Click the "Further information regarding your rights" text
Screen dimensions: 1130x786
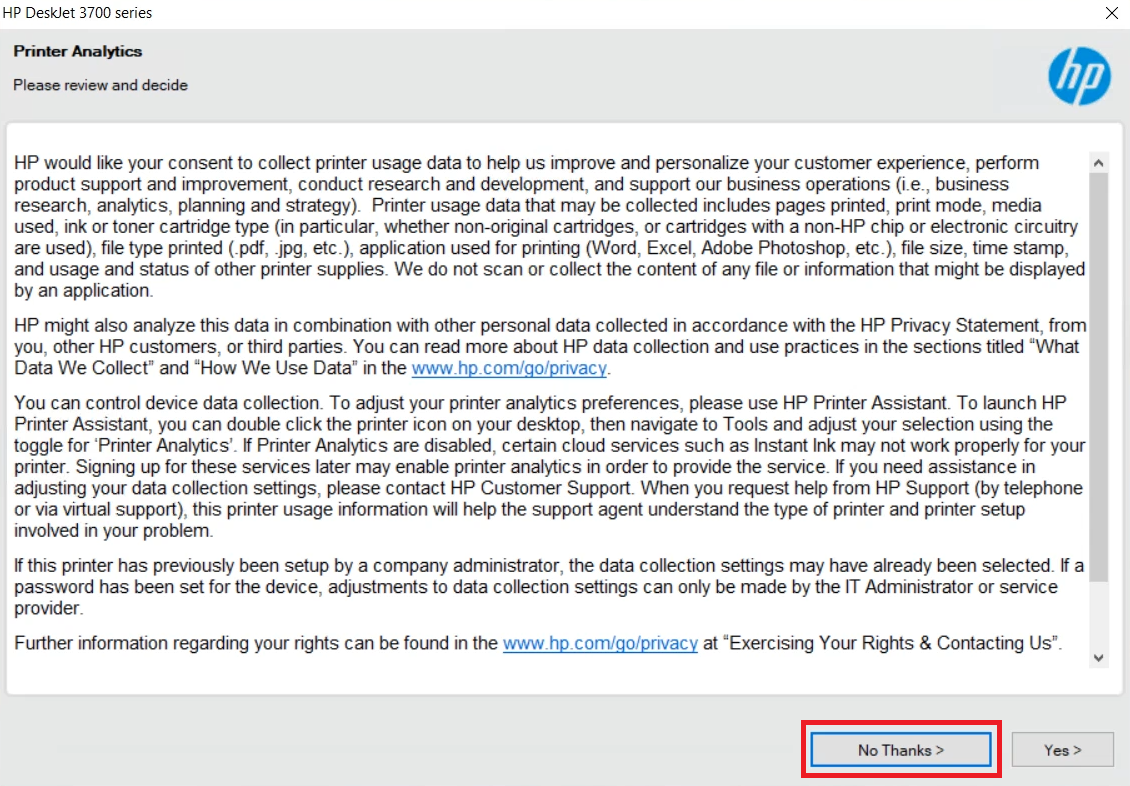pos(256,643)
